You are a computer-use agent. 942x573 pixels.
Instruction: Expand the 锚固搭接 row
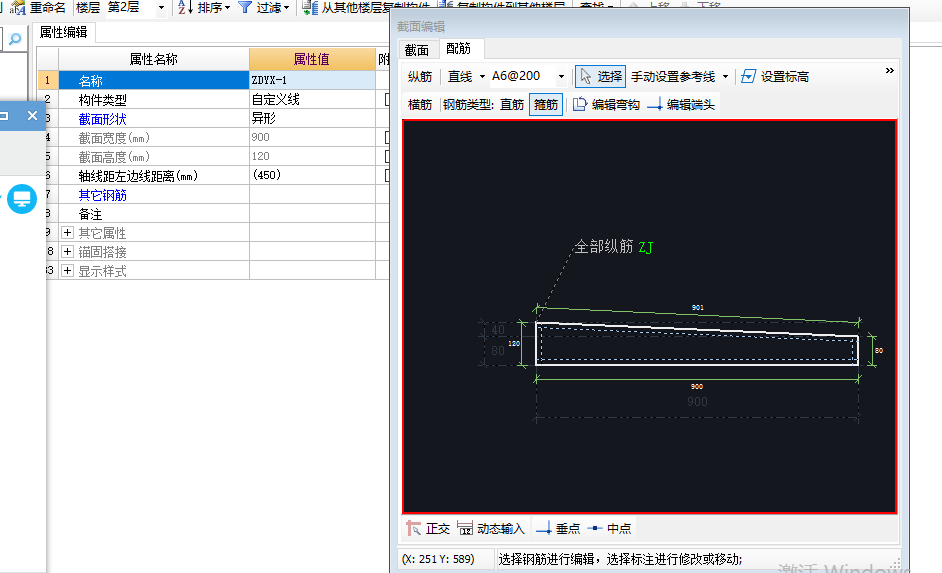pyautogui.click(x=67, y=251)
